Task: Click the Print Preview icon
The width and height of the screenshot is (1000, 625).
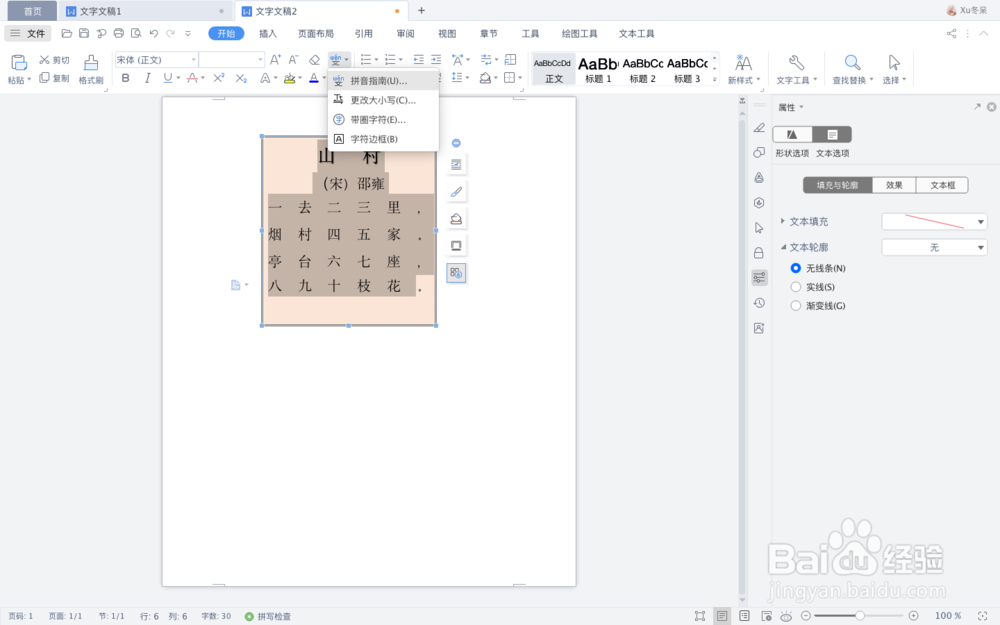Action: (x=136, y=33)
